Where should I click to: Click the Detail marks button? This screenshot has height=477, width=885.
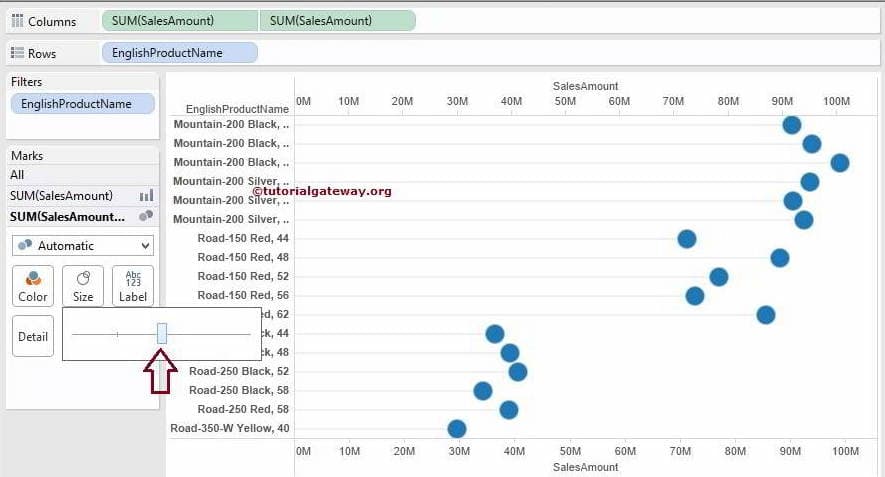[33, 336]
